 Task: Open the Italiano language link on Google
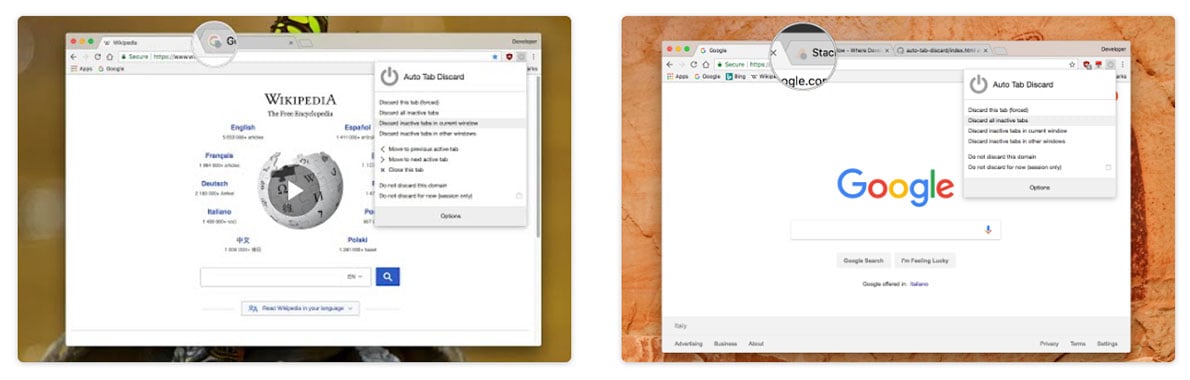pyautogui.click(x=919, y=284)
